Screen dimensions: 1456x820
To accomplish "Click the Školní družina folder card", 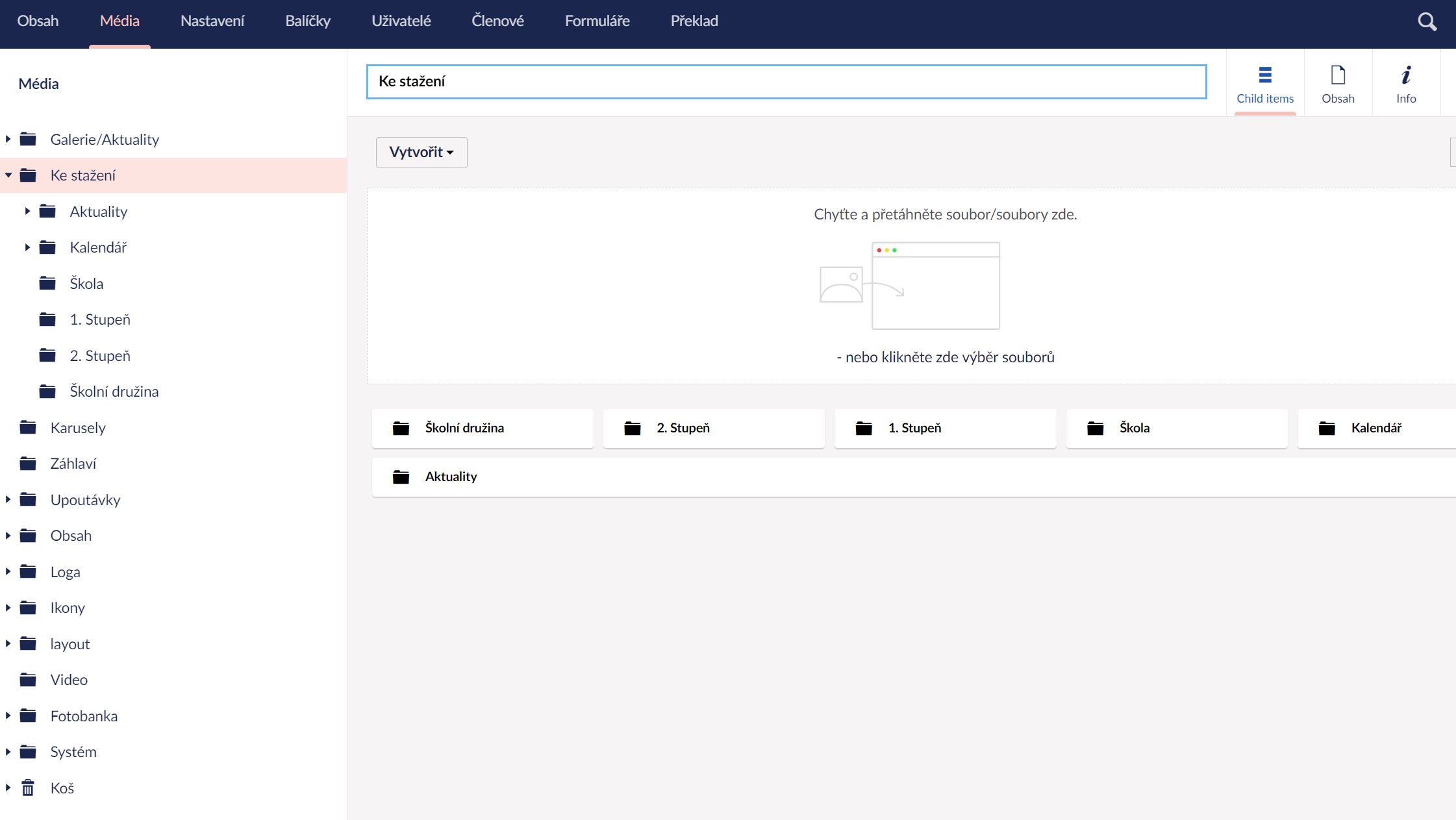I will click(x=482, y=428).
